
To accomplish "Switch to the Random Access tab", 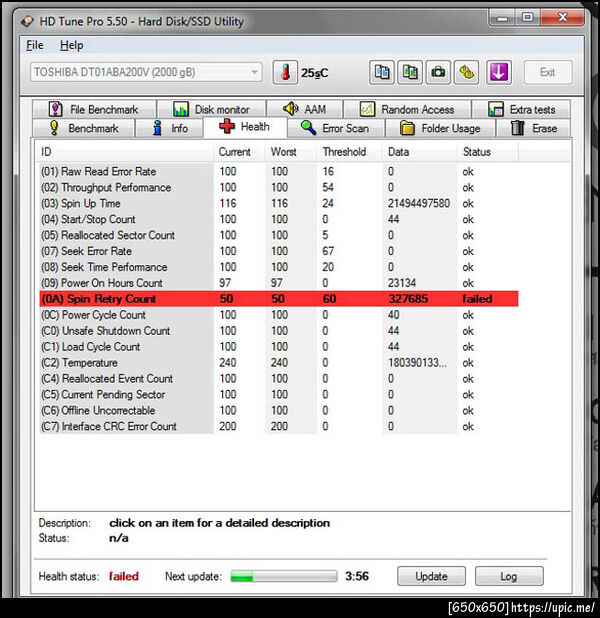I will pos(407,109).
